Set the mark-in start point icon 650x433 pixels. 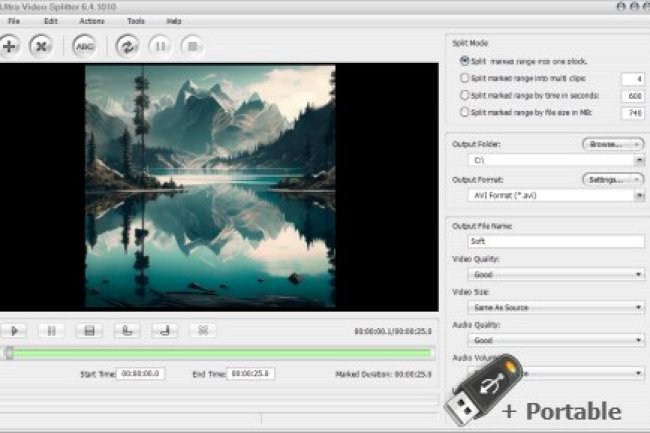[x=127, y=331]
